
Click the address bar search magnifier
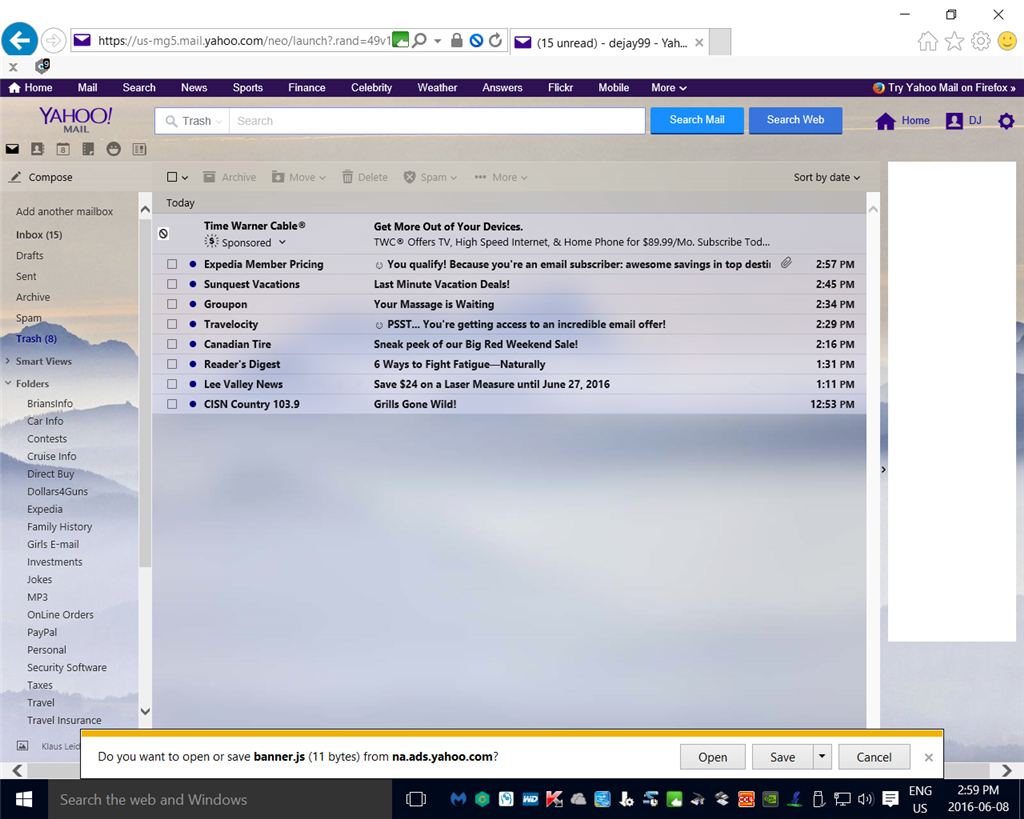point(419,40)
